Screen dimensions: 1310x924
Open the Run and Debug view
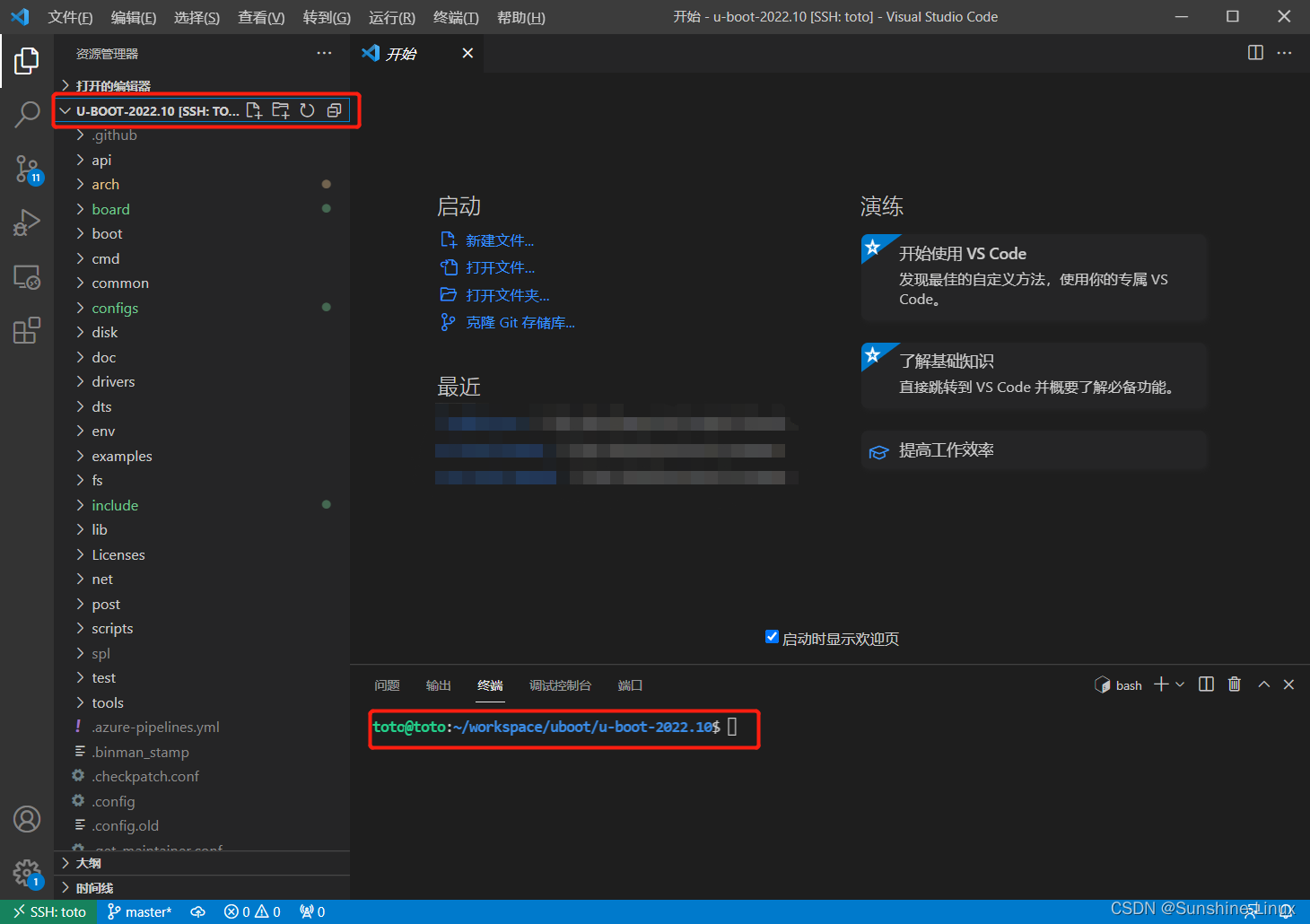[x=27, y=222]
